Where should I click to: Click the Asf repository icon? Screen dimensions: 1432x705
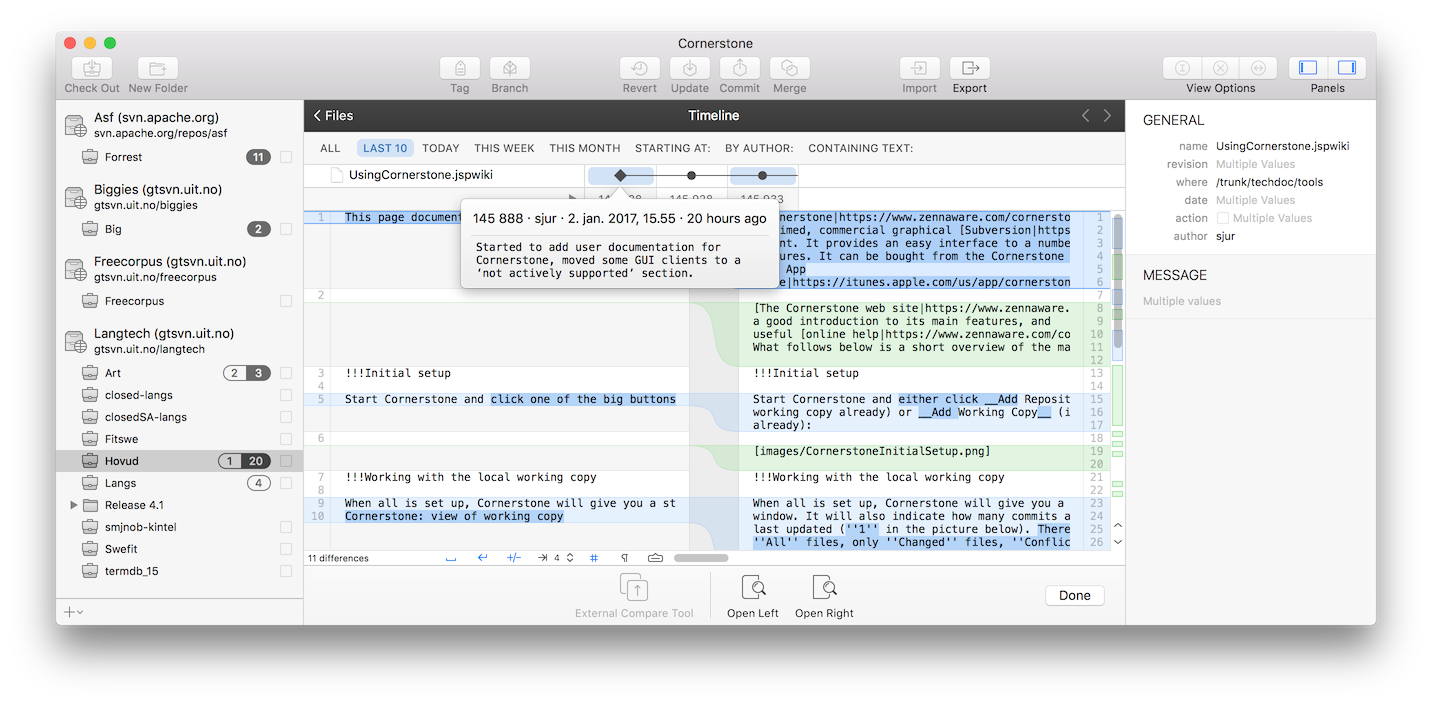[x=76, y=125]
